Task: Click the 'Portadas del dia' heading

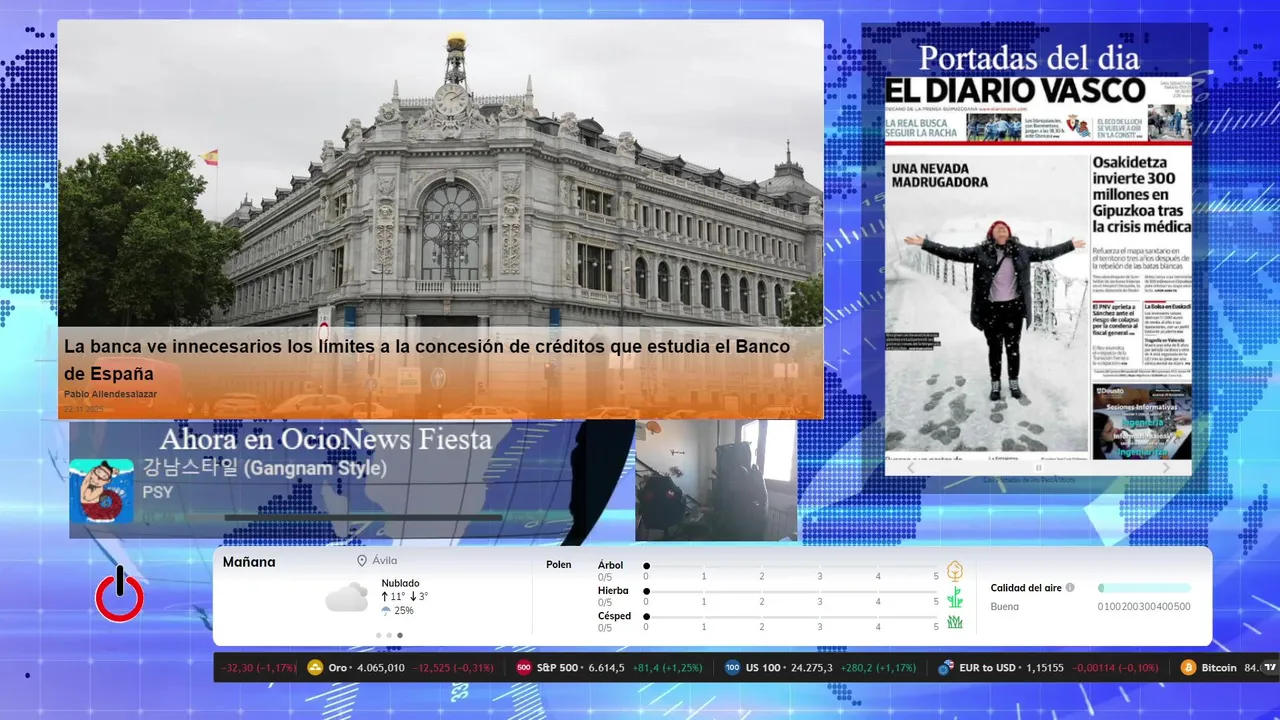Action: pyautogui.click(x=1031, y=57)
